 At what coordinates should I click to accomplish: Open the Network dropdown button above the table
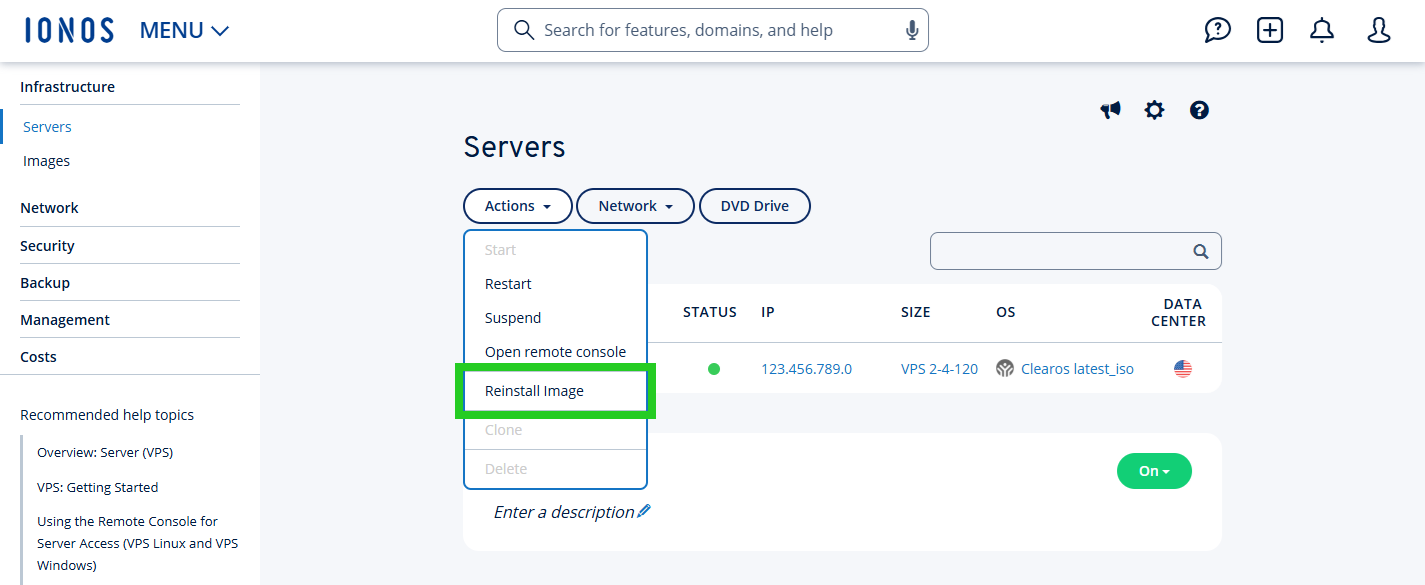point(635,206)
